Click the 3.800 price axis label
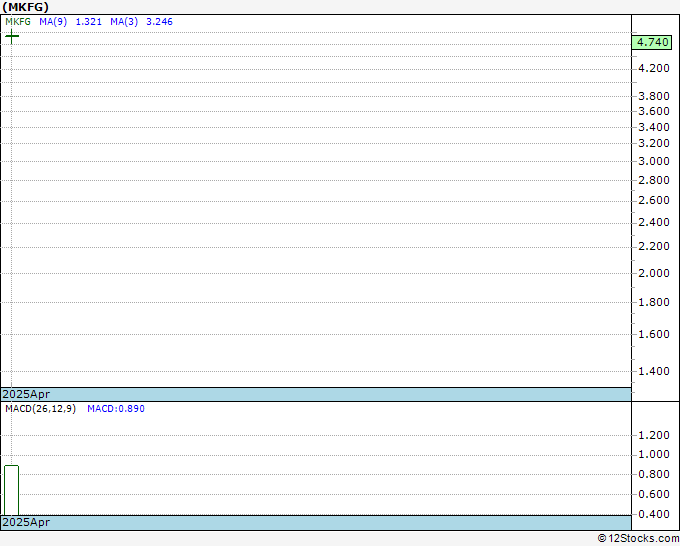The width and height of the screenshot is (680, 546). (654, 96)
